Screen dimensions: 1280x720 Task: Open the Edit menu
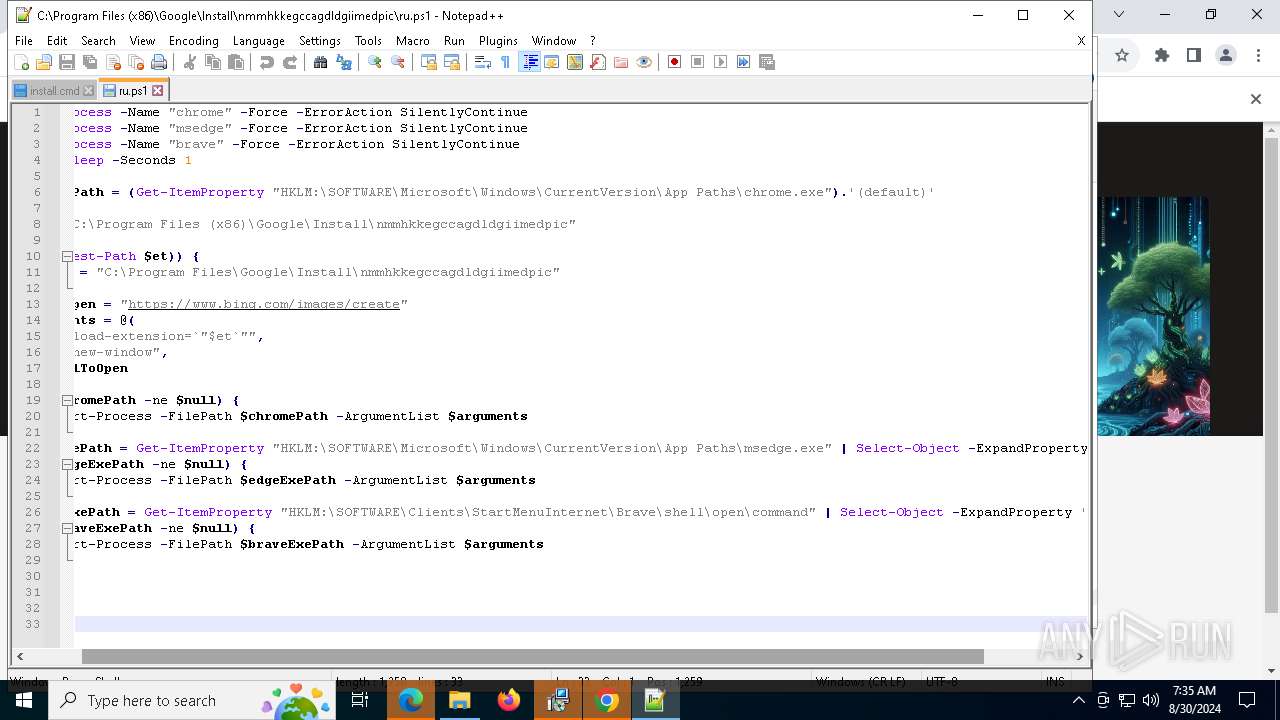tap(57, 41)
